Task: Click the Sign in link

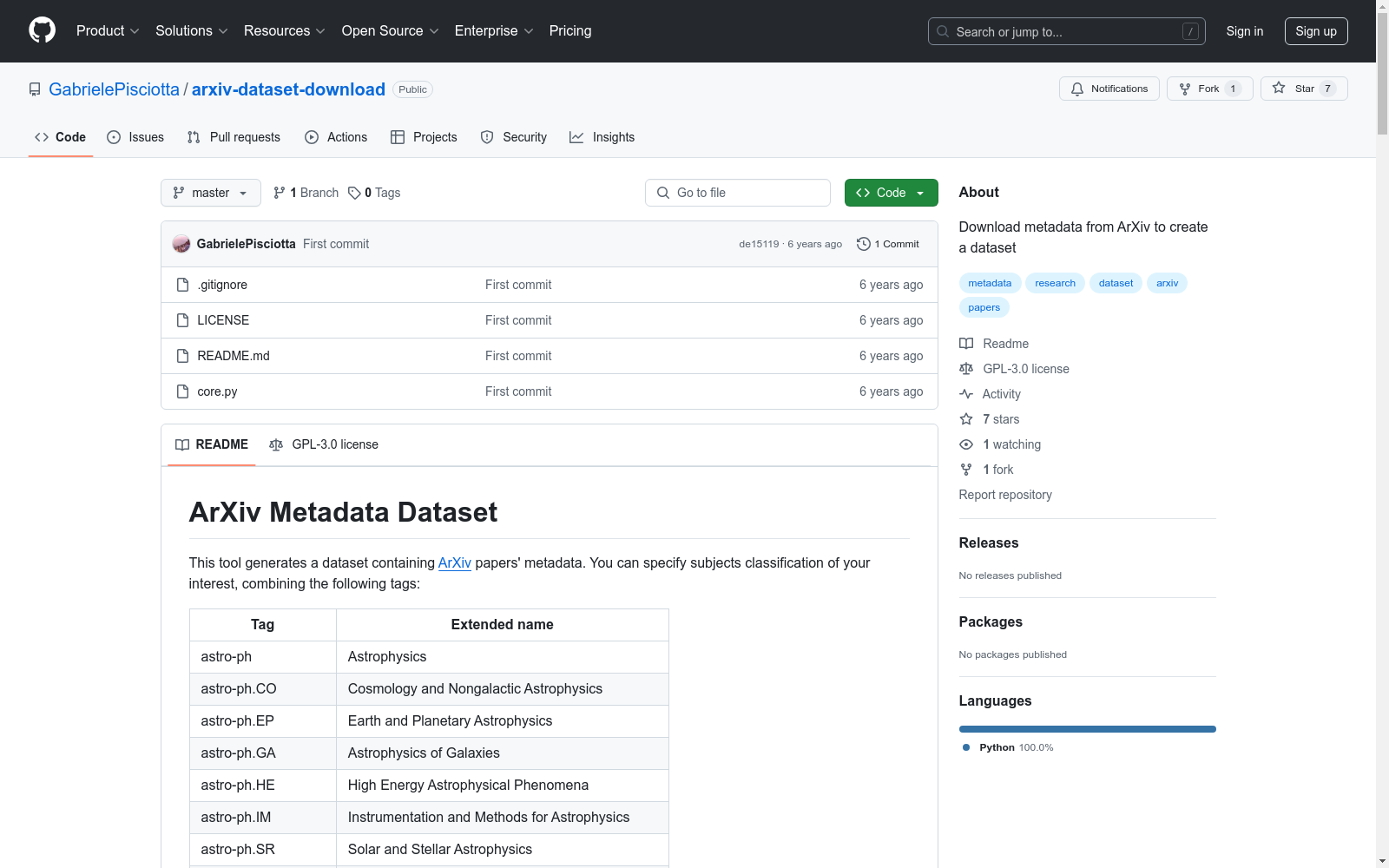Action: coord(1245,31)
